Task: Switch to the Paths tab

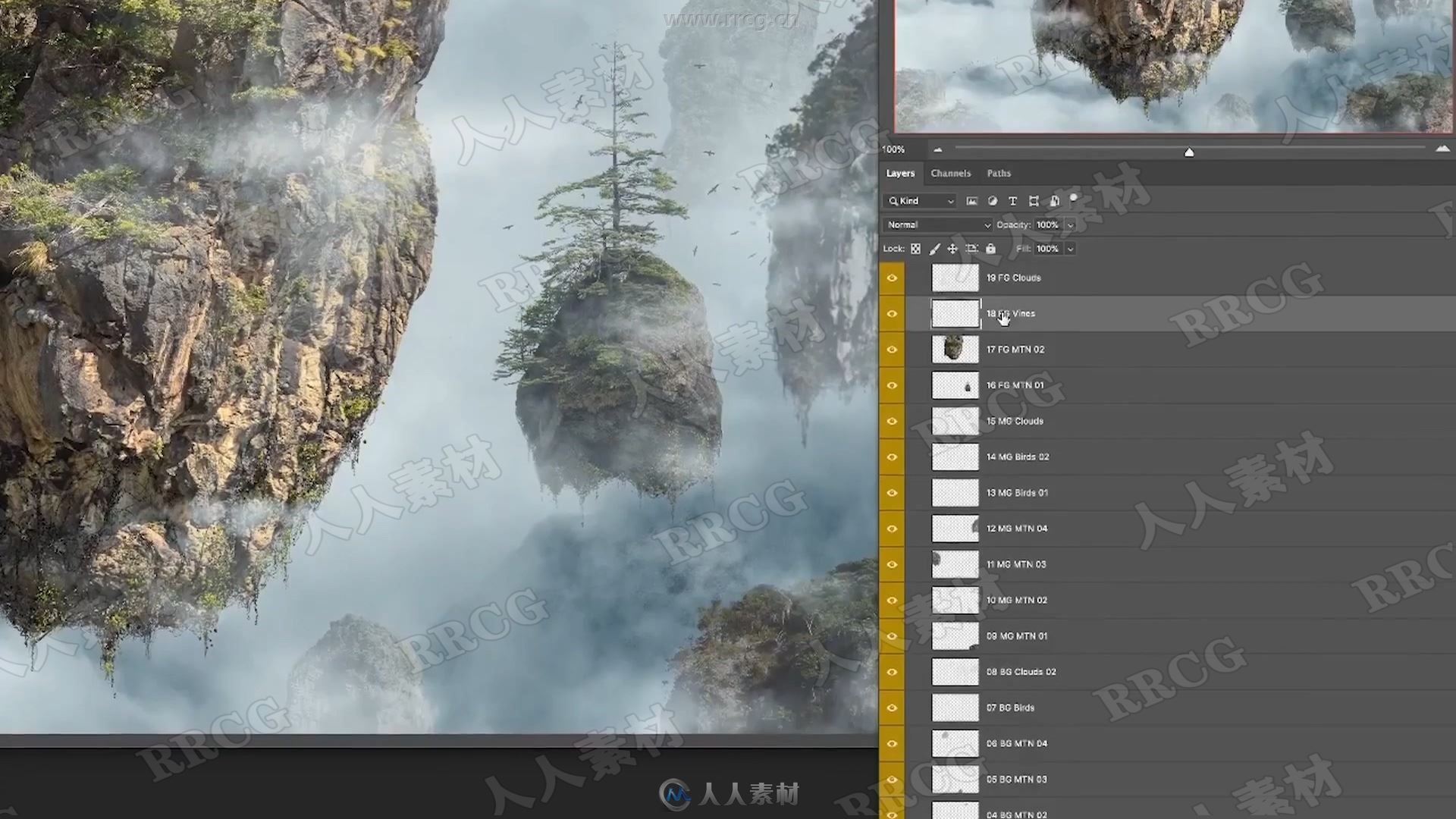Action: pyautogui.click(x=999, y=174)
